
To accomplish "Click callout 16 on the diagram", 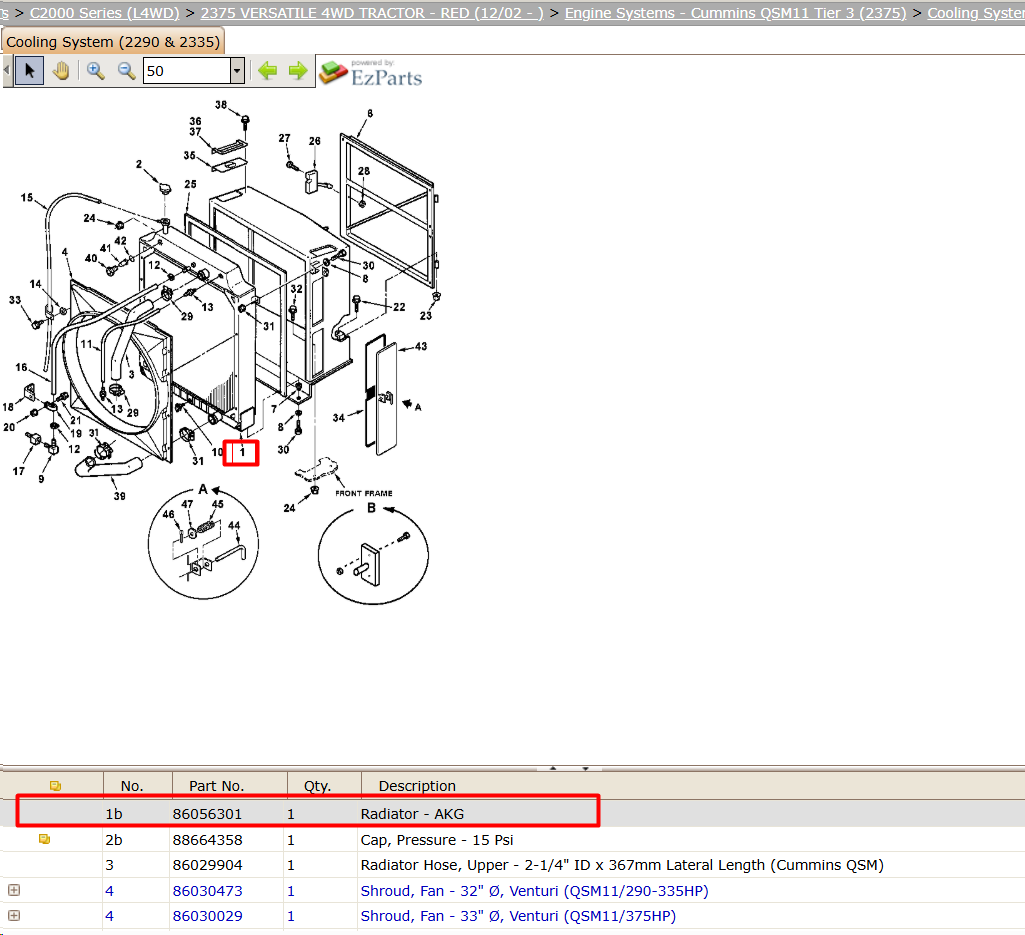I will [22, 367].
